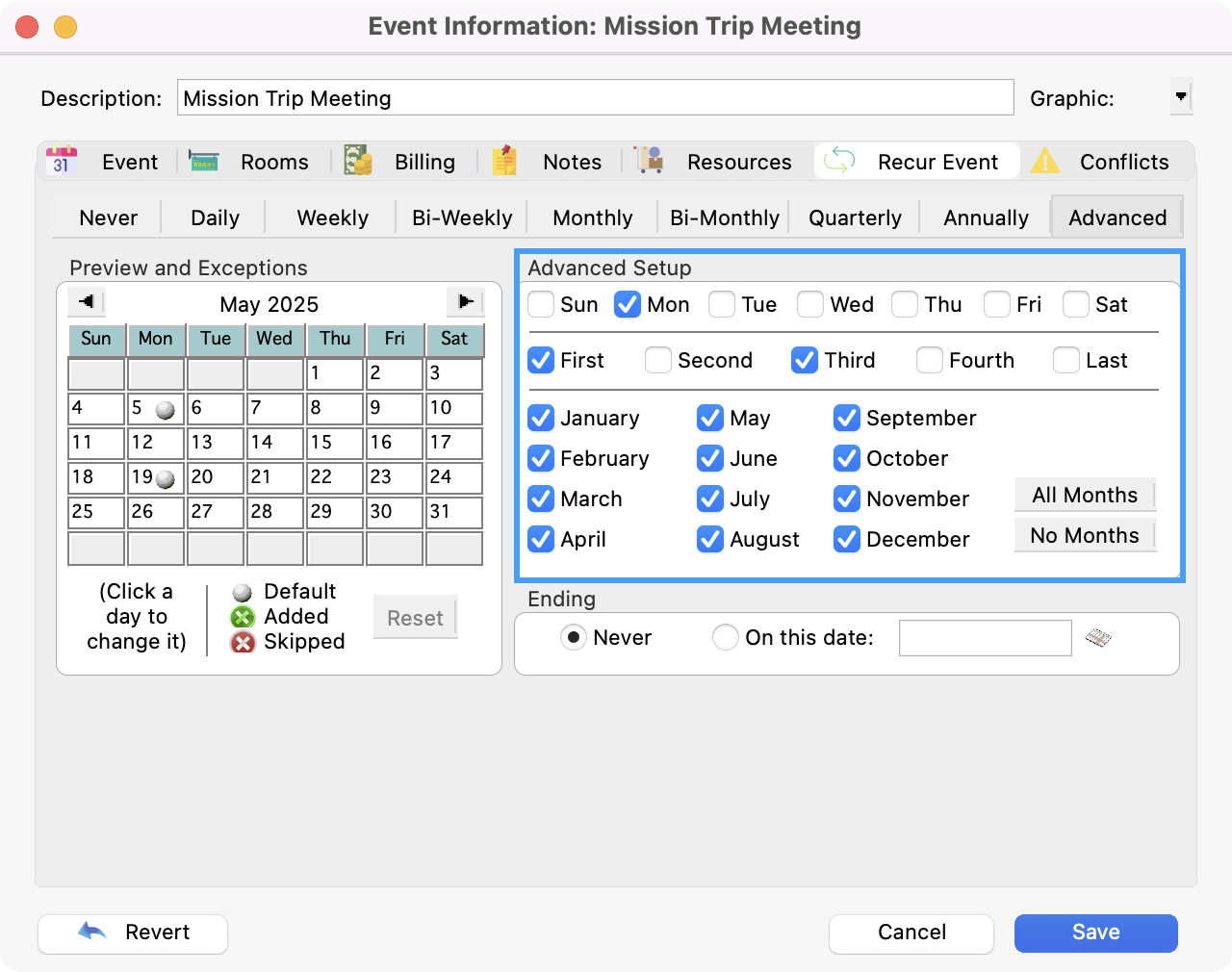Click the Resources icon
This screenshot has width=1232, height=972.
[650, 161]
